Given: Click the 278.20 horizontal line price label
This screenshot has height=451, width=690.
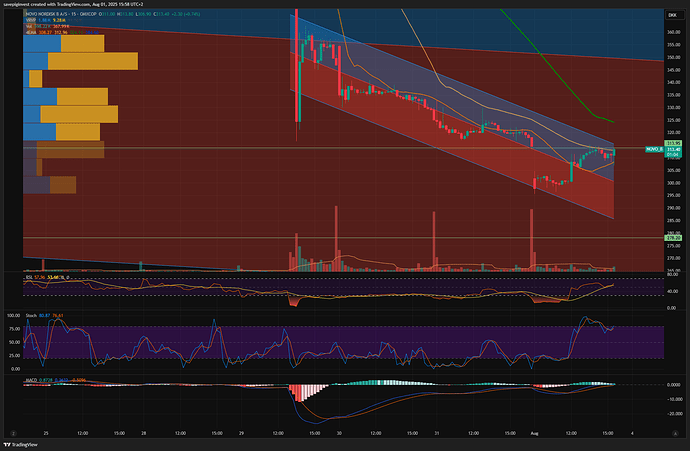Looking at the screenshot, I should [673, 238].
